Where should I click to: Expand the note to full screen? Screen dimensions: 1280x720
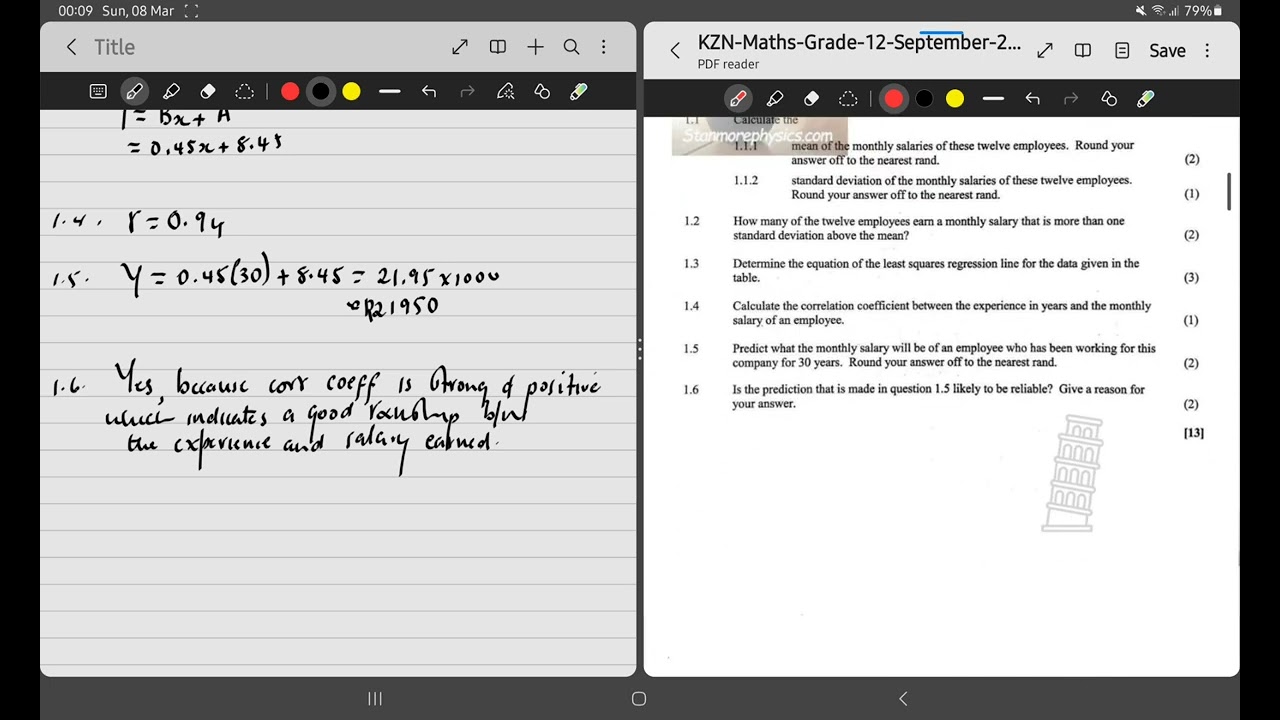pyautogui.click(x=460, y=47)
